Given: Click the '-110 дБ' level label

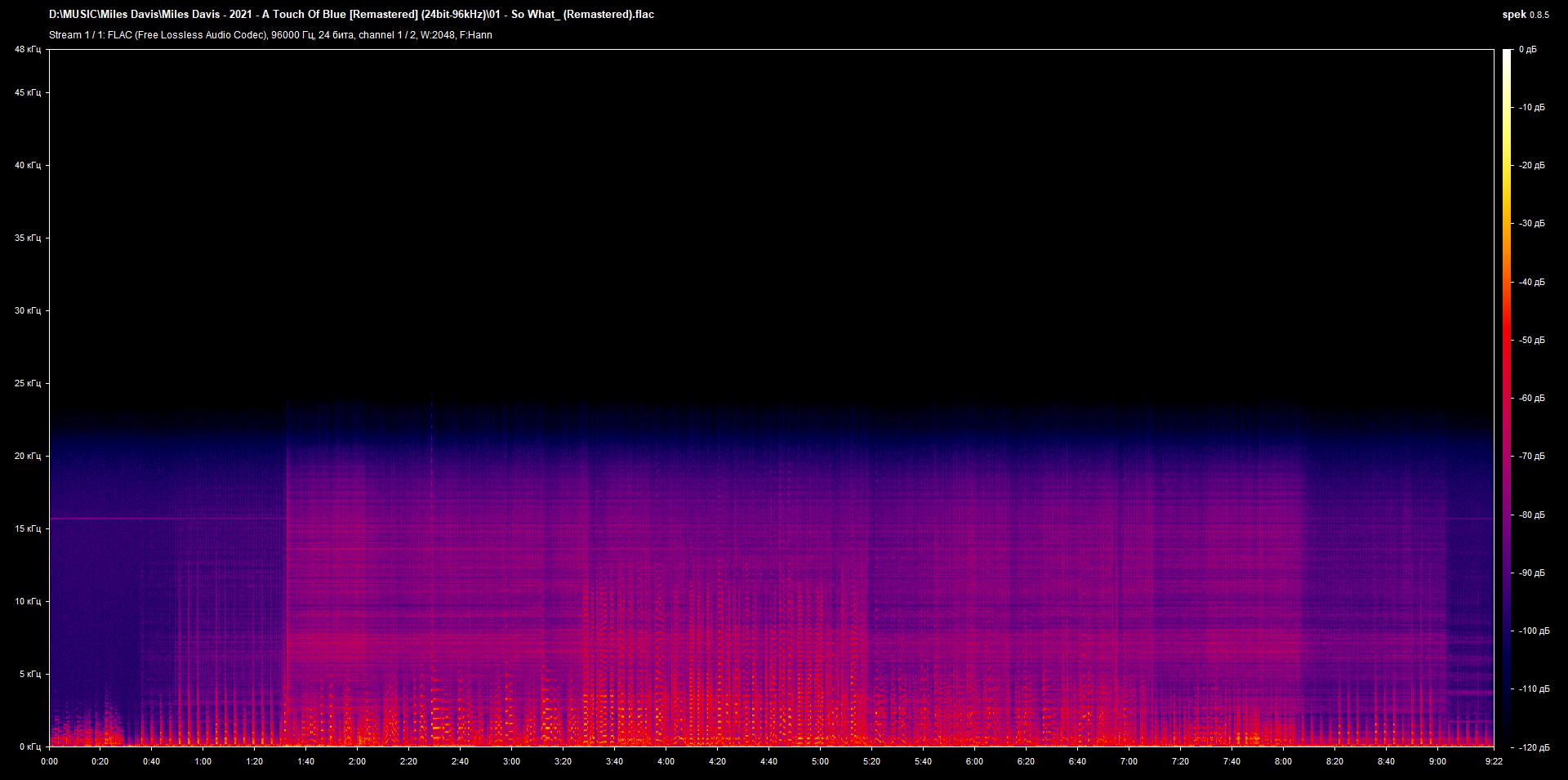Looking at the screenshot, I should tap(1535, 689).
